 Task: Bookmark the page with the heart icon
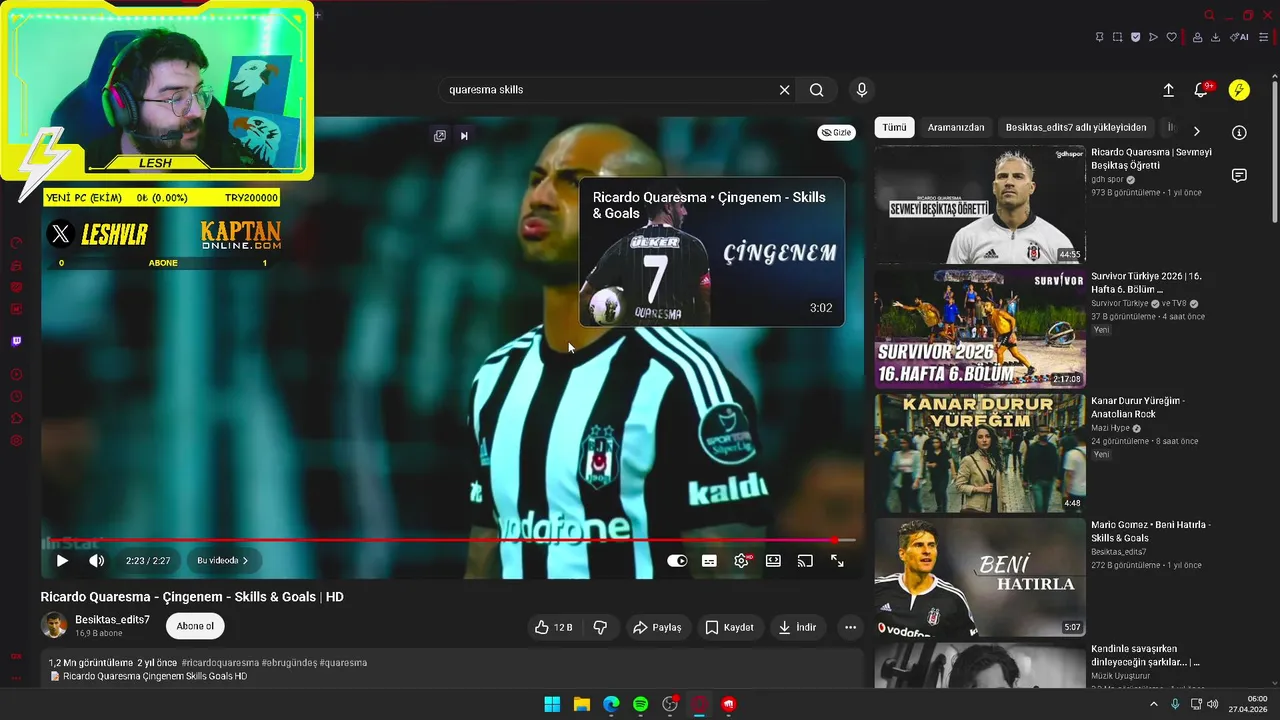(x=1172, y=37)
